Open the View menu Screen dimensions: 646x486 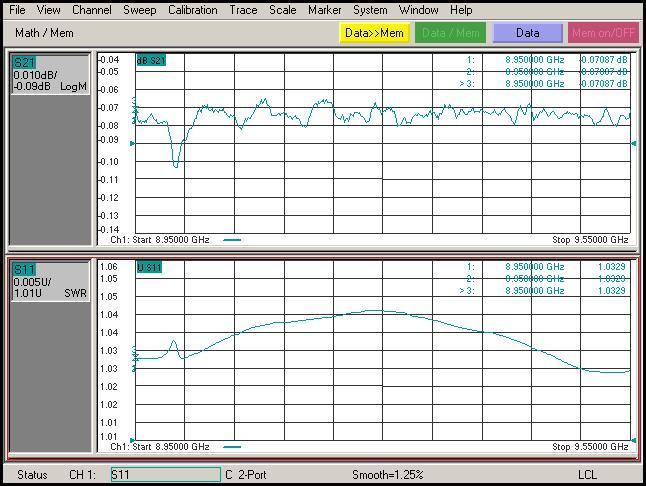tap(48, 10)
